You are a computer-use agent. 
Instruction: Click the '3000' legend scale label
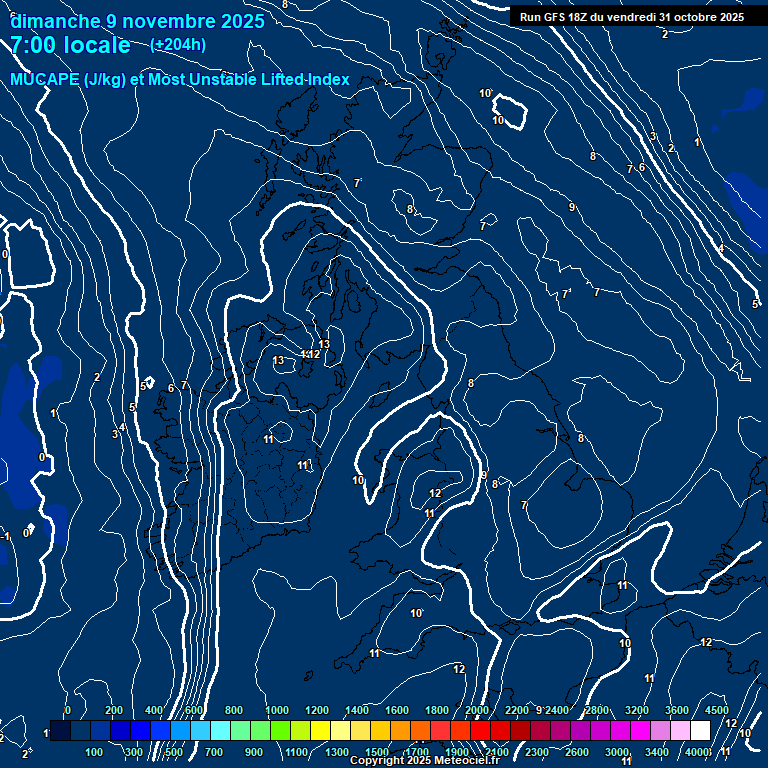point(617,752)
